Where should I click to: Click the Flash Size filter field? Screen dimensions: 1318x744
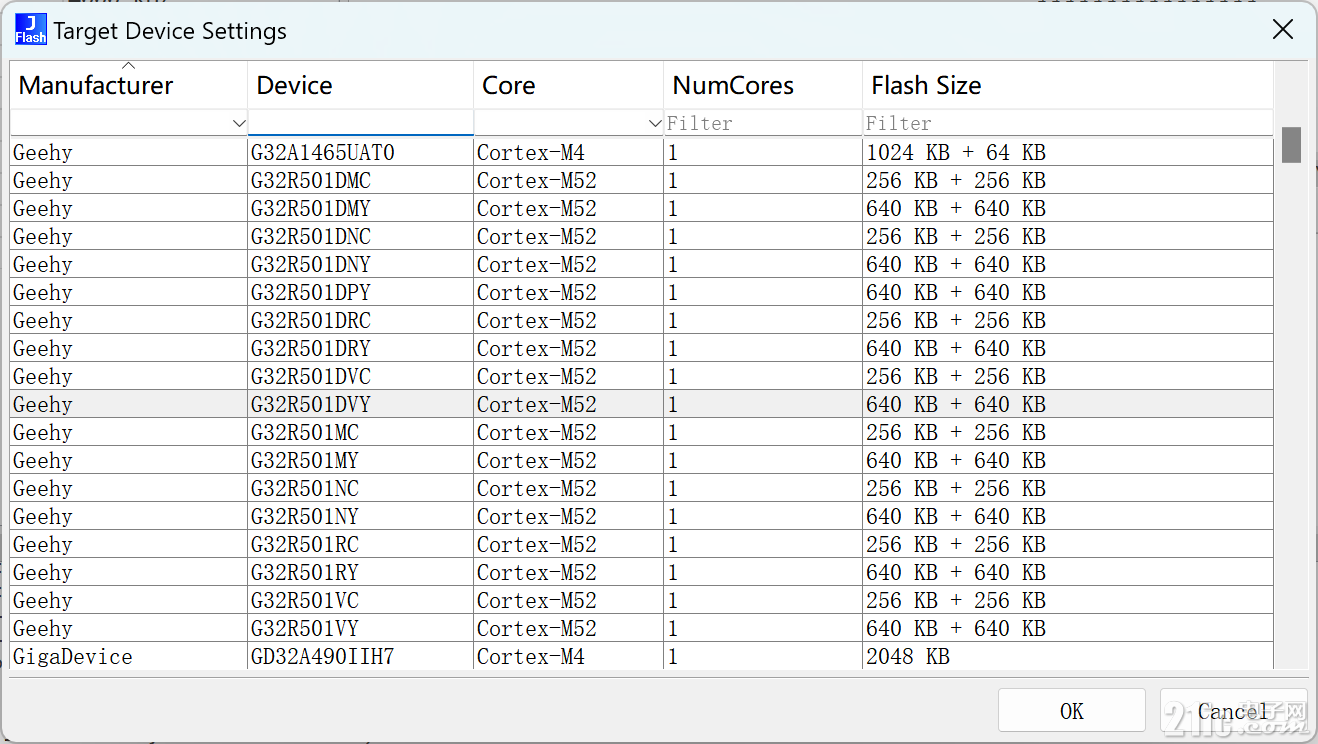(1067, 123)
